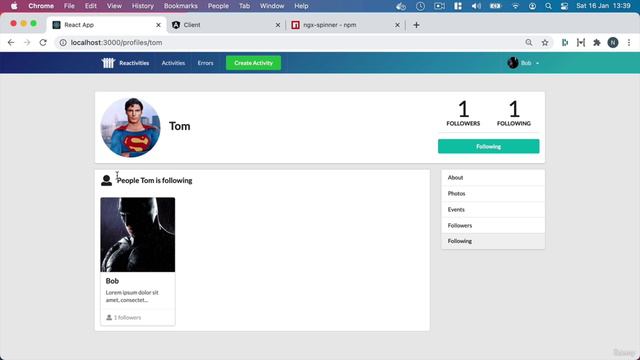Close the React App tab
The width and height of the screenshot is (640, 360).
[x=158, y=25]
